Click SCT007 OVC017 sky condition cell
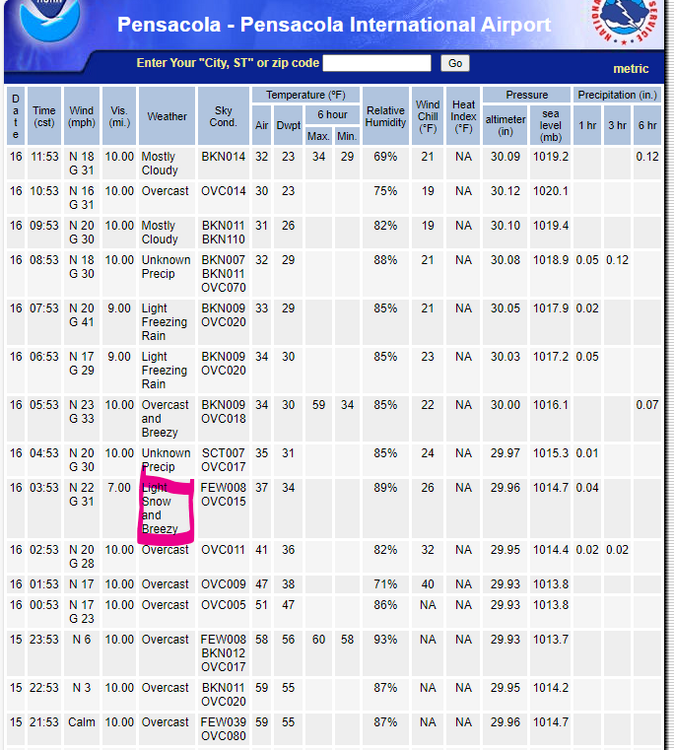Viewport: 674px width, 750px height. (223, 460)
